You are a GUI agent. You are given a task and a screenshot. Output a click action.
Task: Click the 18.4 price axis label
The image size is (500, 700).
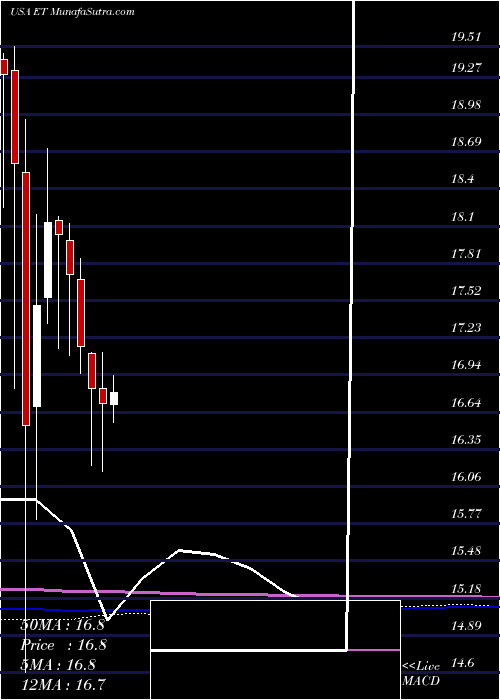pos(463,179)
